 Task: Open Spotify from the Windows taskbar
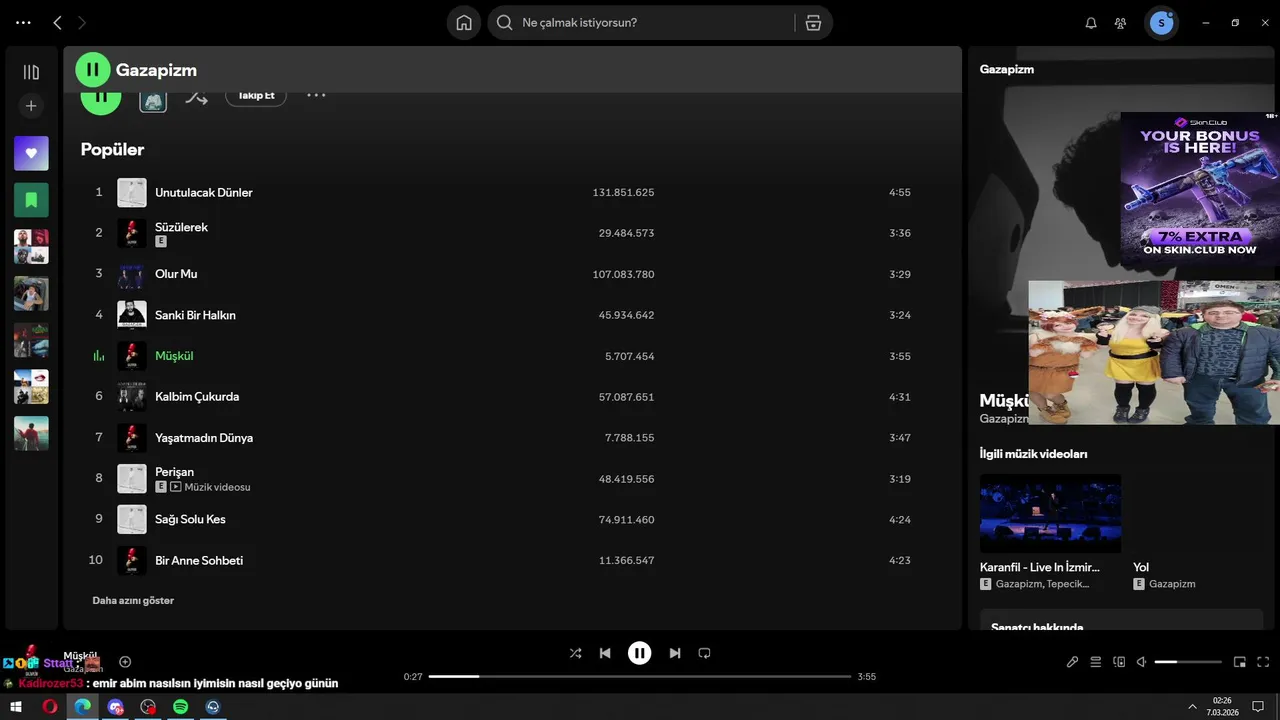(180, 706)
